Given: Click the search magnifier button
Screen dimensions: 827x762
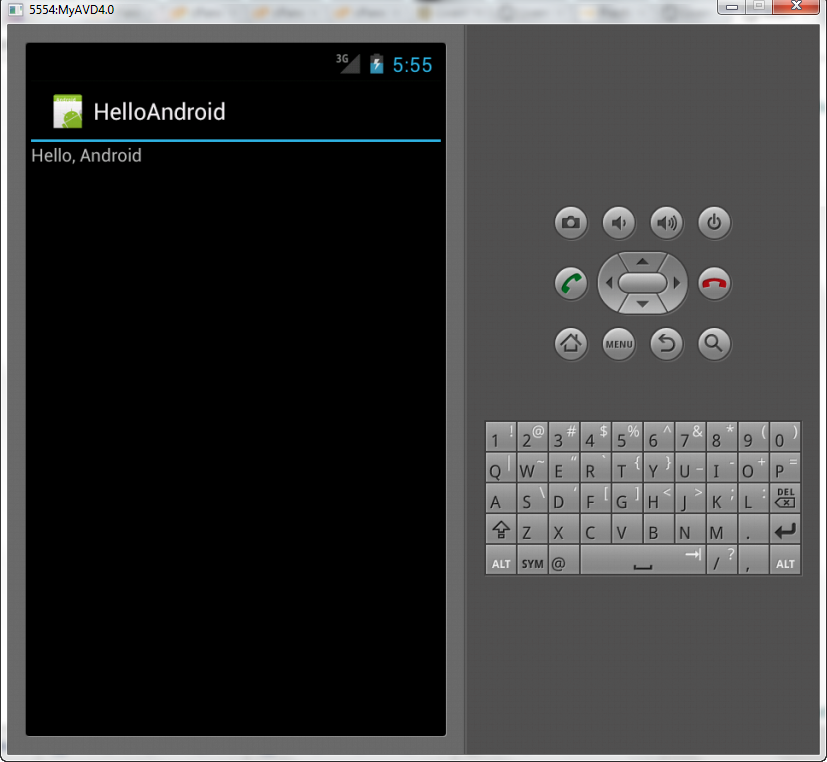Looking at the screenshot, I should (714, 344).
